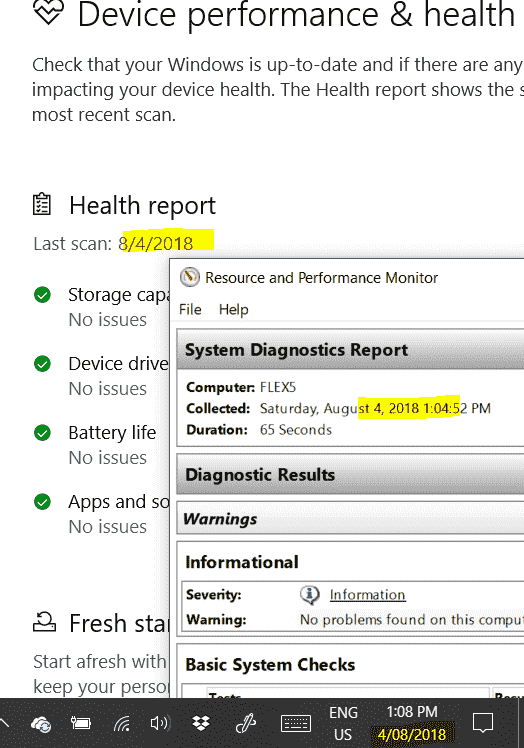Click the Basic System Checks heading
The image size is (524, 748).
point(270,665)
